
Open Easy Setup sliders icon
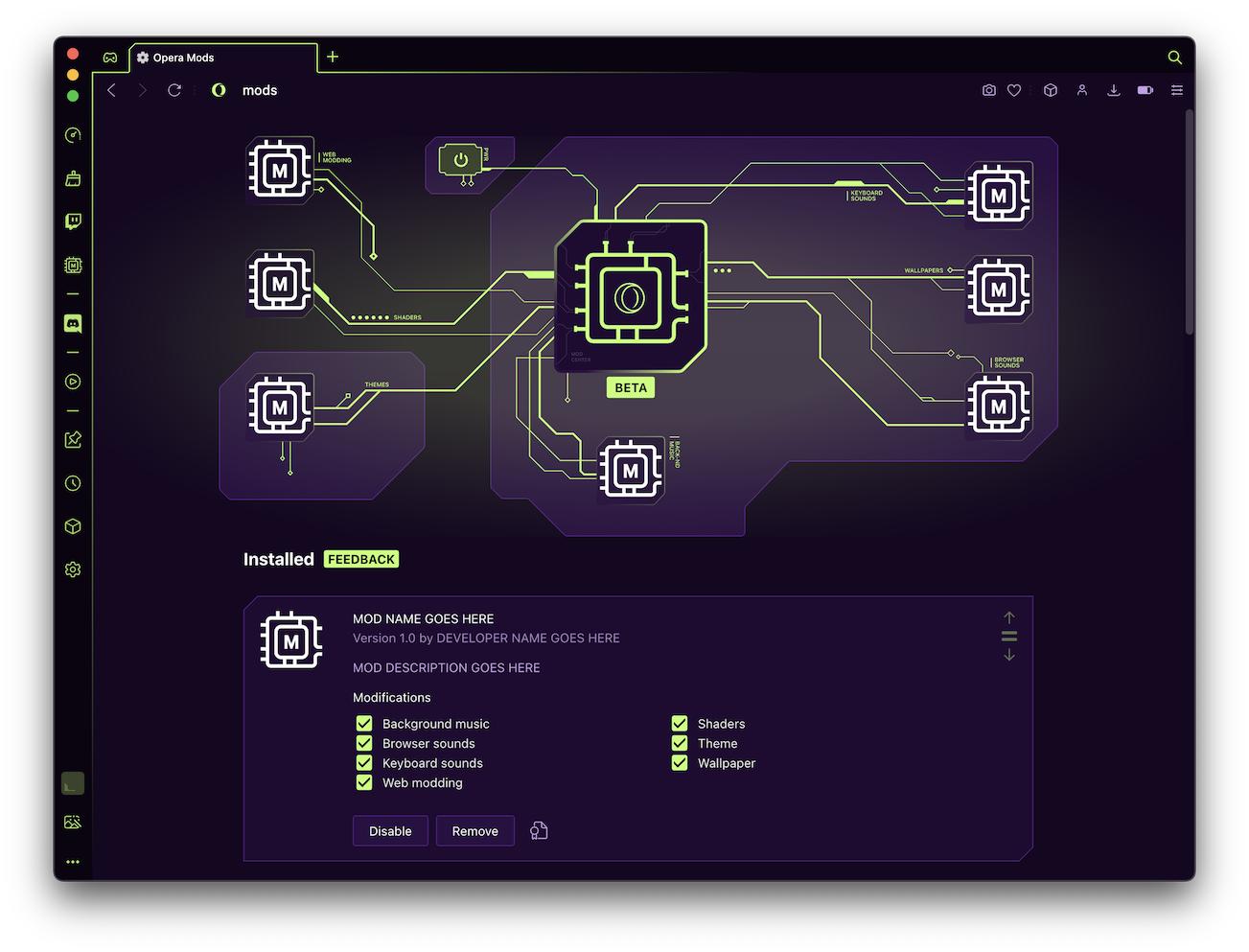click(x=1177, y=90)
